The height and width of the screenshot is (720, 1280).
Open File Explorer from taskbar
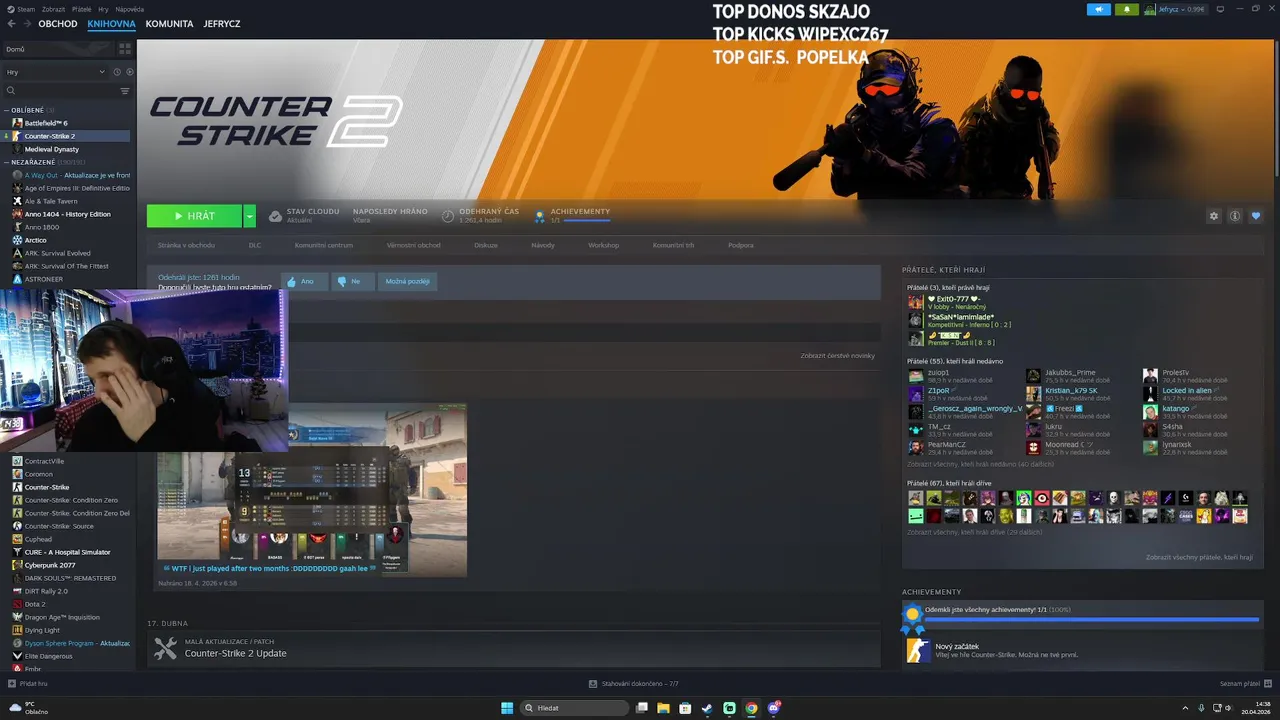click(662, 708)
